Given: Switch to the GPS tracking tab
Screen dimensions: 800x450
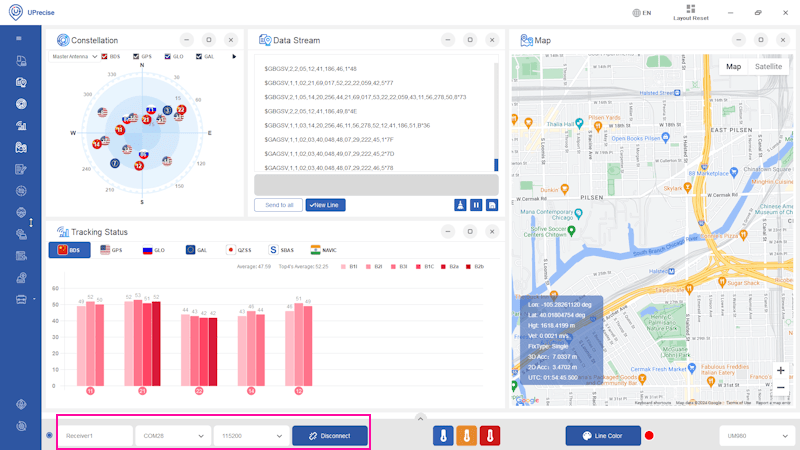Looking at the screenshot, I should (111, 250).
